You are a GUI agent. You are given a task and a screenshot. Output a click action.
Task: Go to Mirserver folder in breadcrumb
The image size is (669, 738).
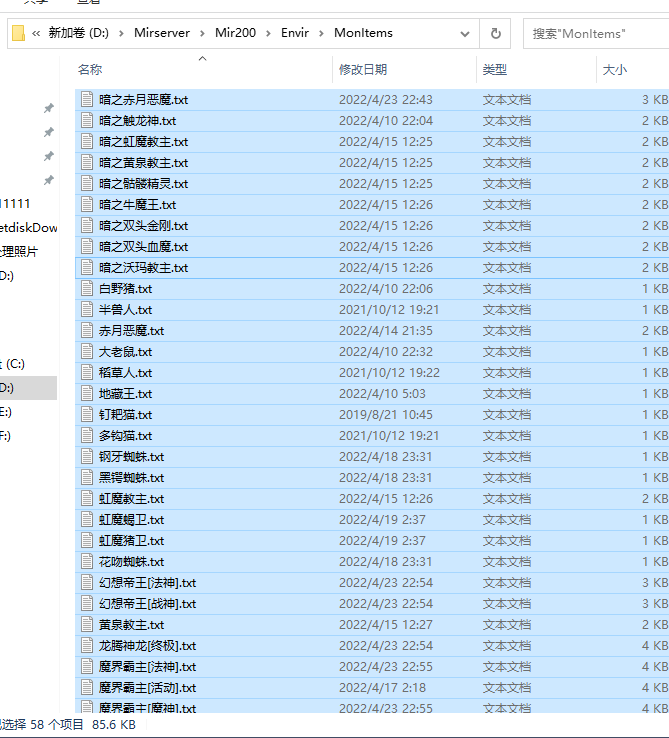point(162,33)
